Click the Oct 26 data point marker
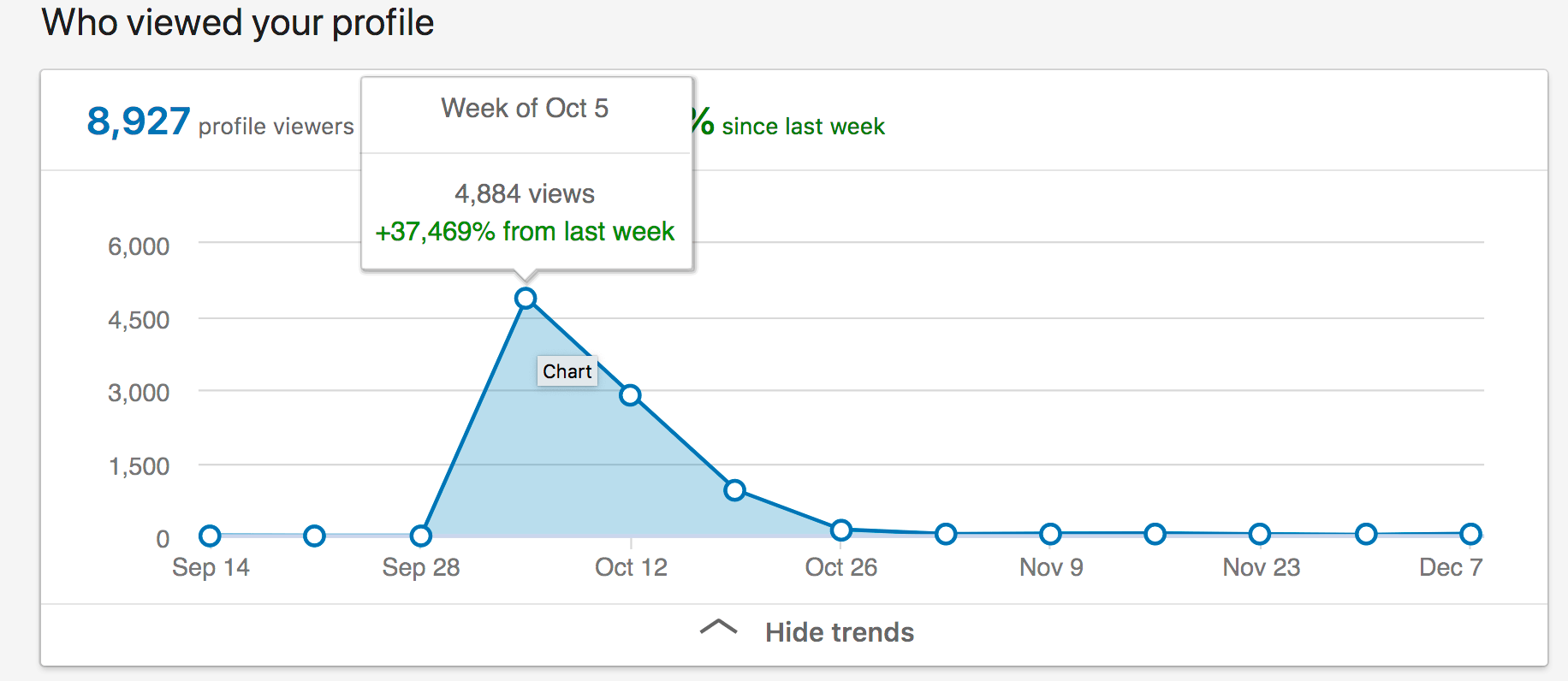 coord(841,530)
